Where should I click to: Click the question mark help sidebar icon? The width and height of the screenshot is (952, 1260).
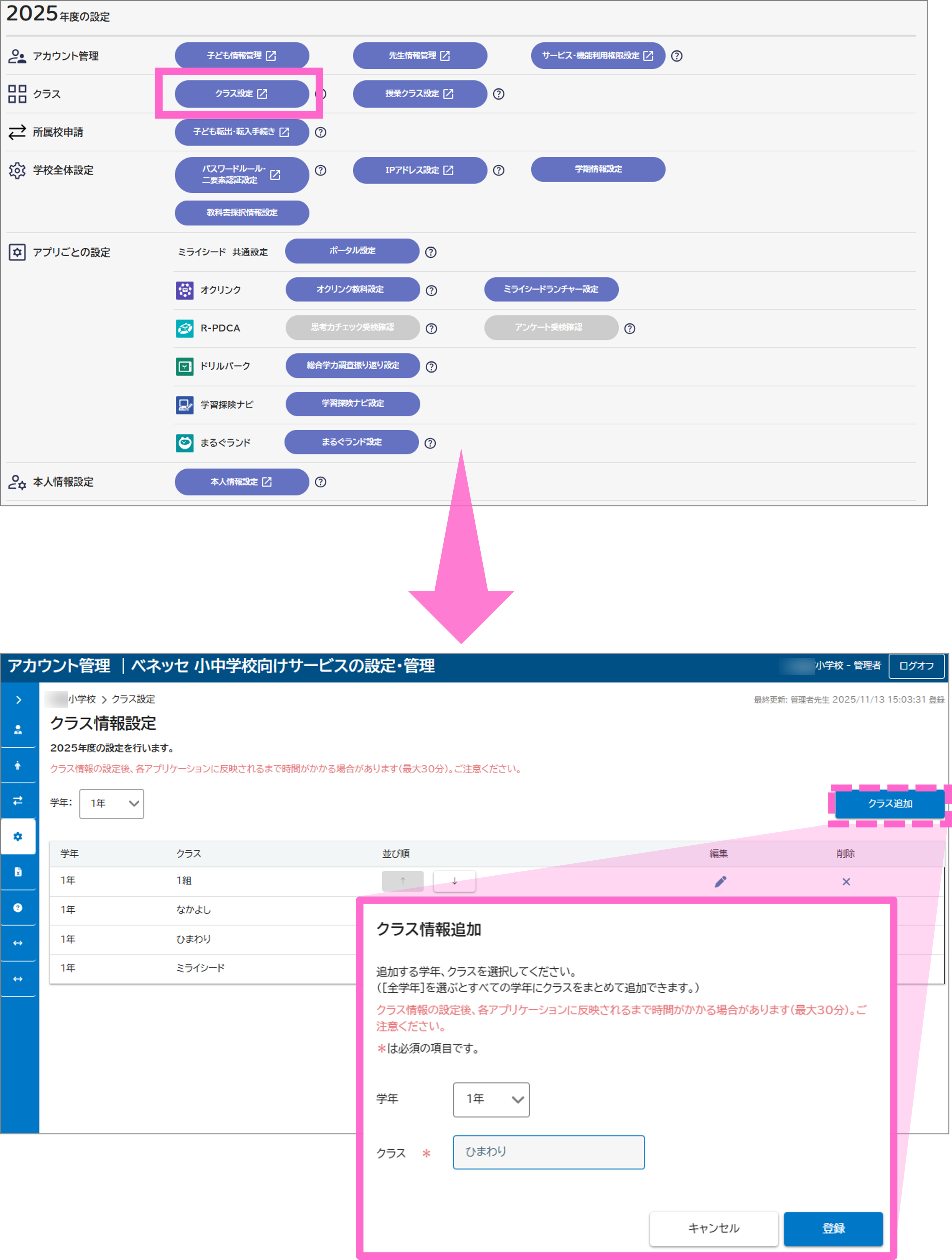click(18, 907)
